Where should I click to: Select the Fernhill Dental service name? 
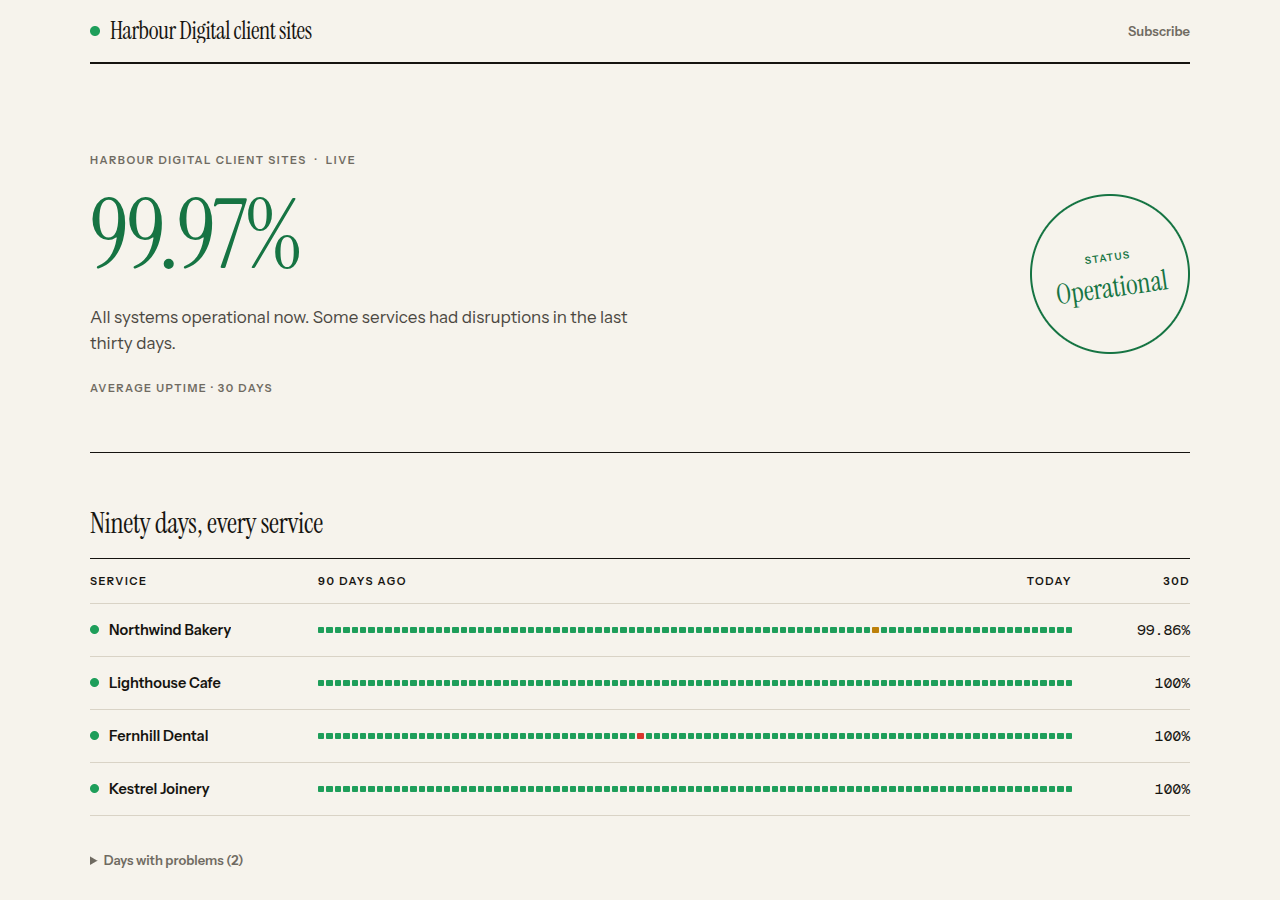tap(159, 736)
